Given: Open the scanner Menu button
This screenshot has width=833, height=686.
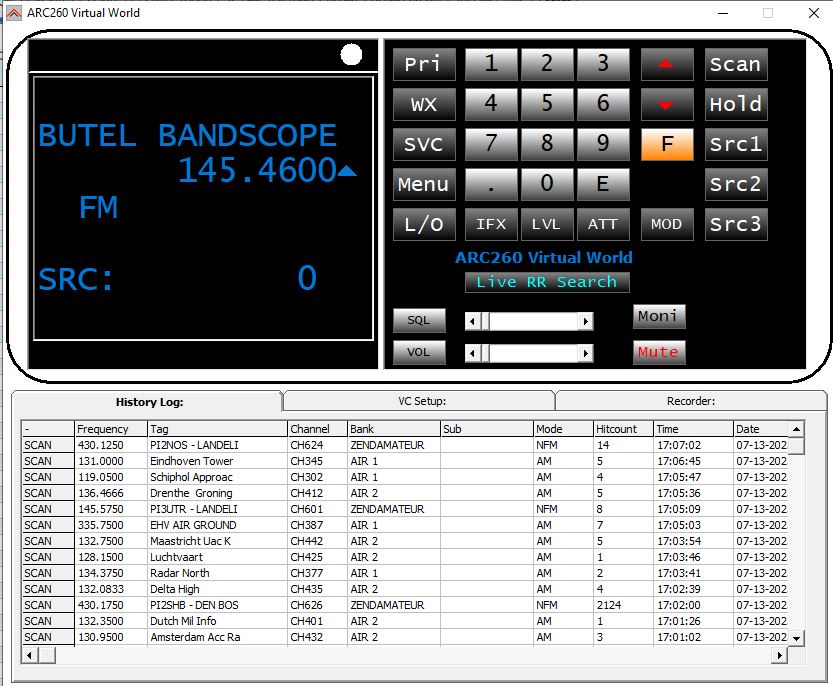Looking at the screenshot, I should click(424, 184).
